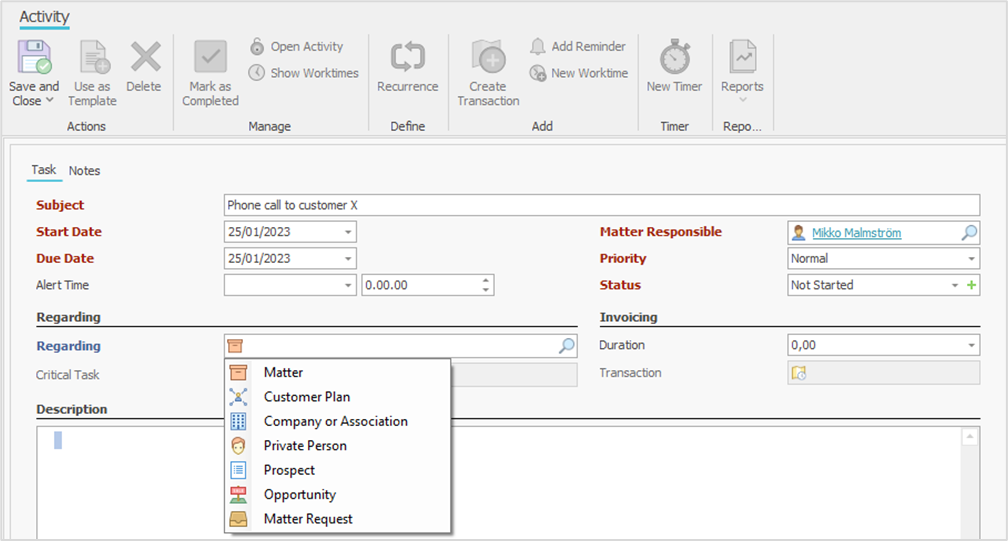Switch to the Notes tab
1008x541 pixels.
click(x=84, y=171)
